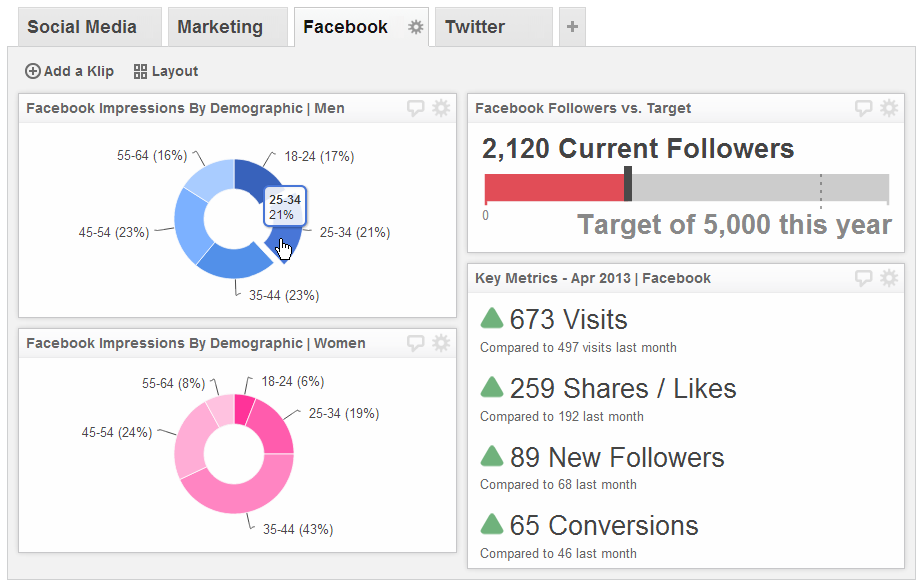923x588 pixels.
Task: Open comment icon on Followers vs. Target klip
Action: 862,108
